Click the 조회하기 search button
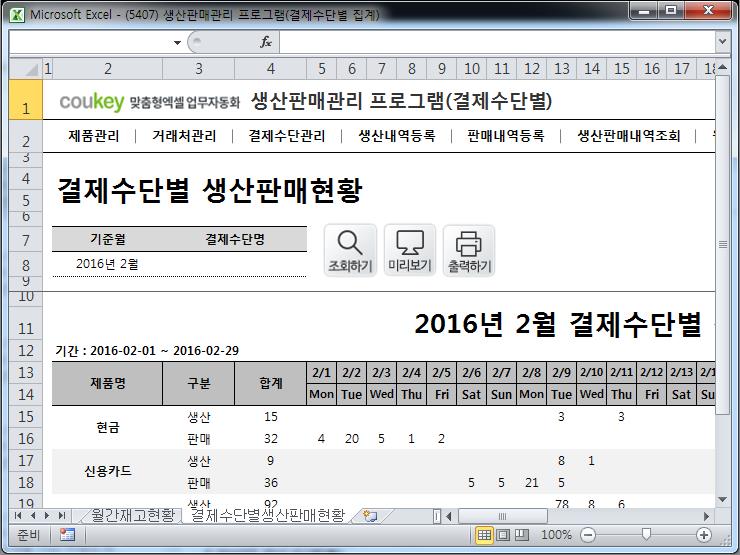Viewport: 740px width, 555px height. [350, 251]
